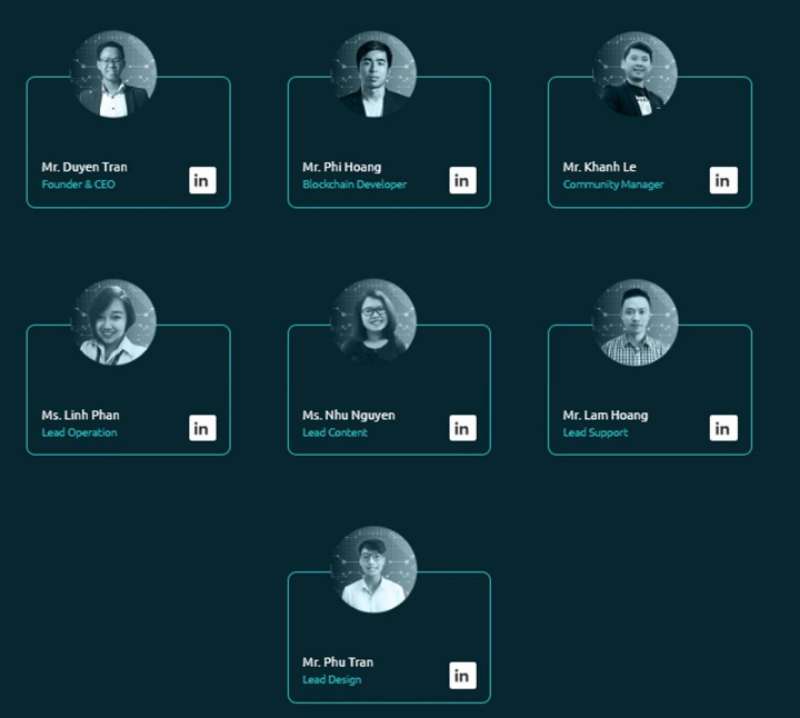Viewport: 800px width, 718px height.
Task: Click Mr. Phi Hoang's profile photo
Action: tap(374, 74)
